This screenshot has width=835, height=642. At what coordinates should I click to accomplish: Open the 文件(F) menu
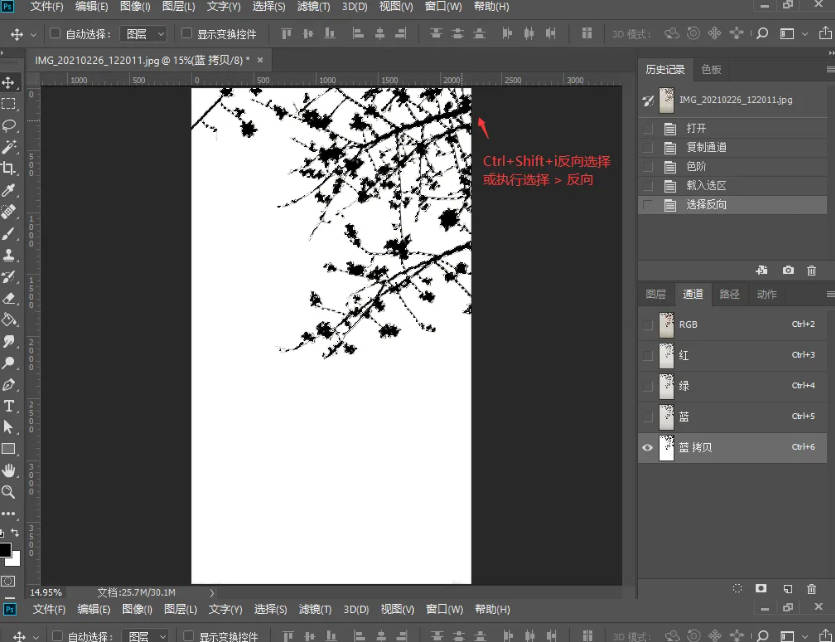coord(47,6)
